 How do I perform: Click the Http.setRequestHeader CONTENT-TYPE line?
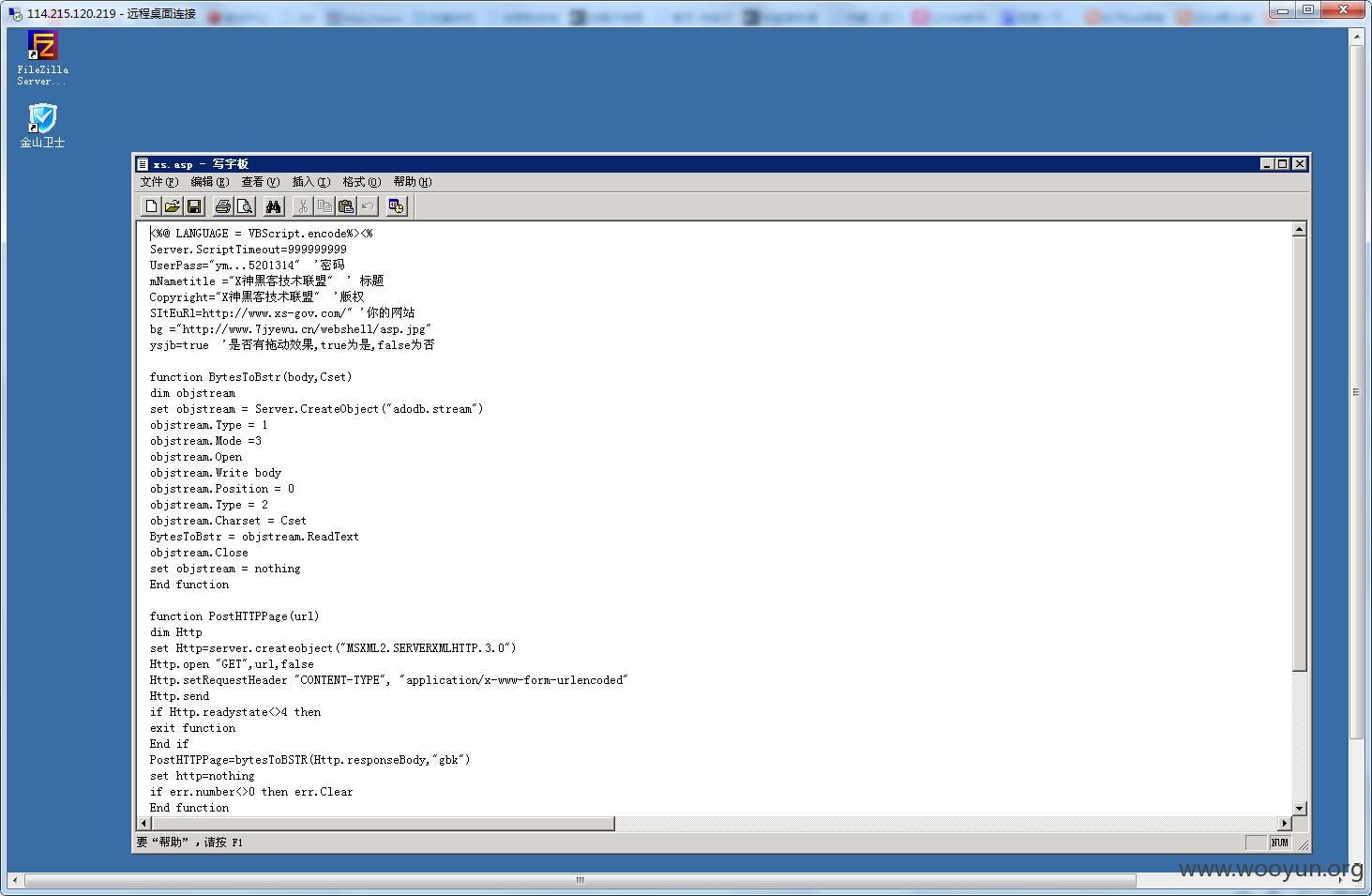[389, 680]
